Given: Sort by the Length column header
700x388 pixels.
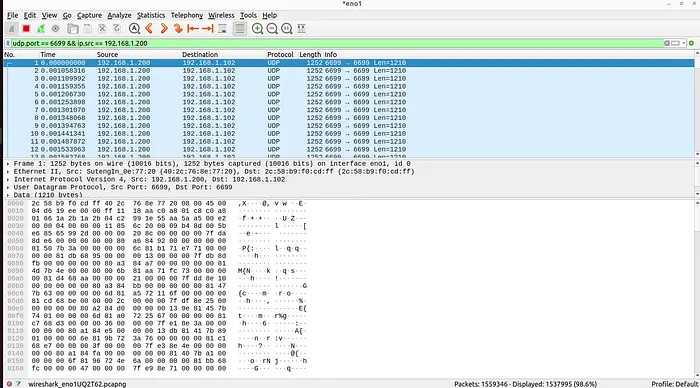Looking at the screenshot, I should 310,54.
